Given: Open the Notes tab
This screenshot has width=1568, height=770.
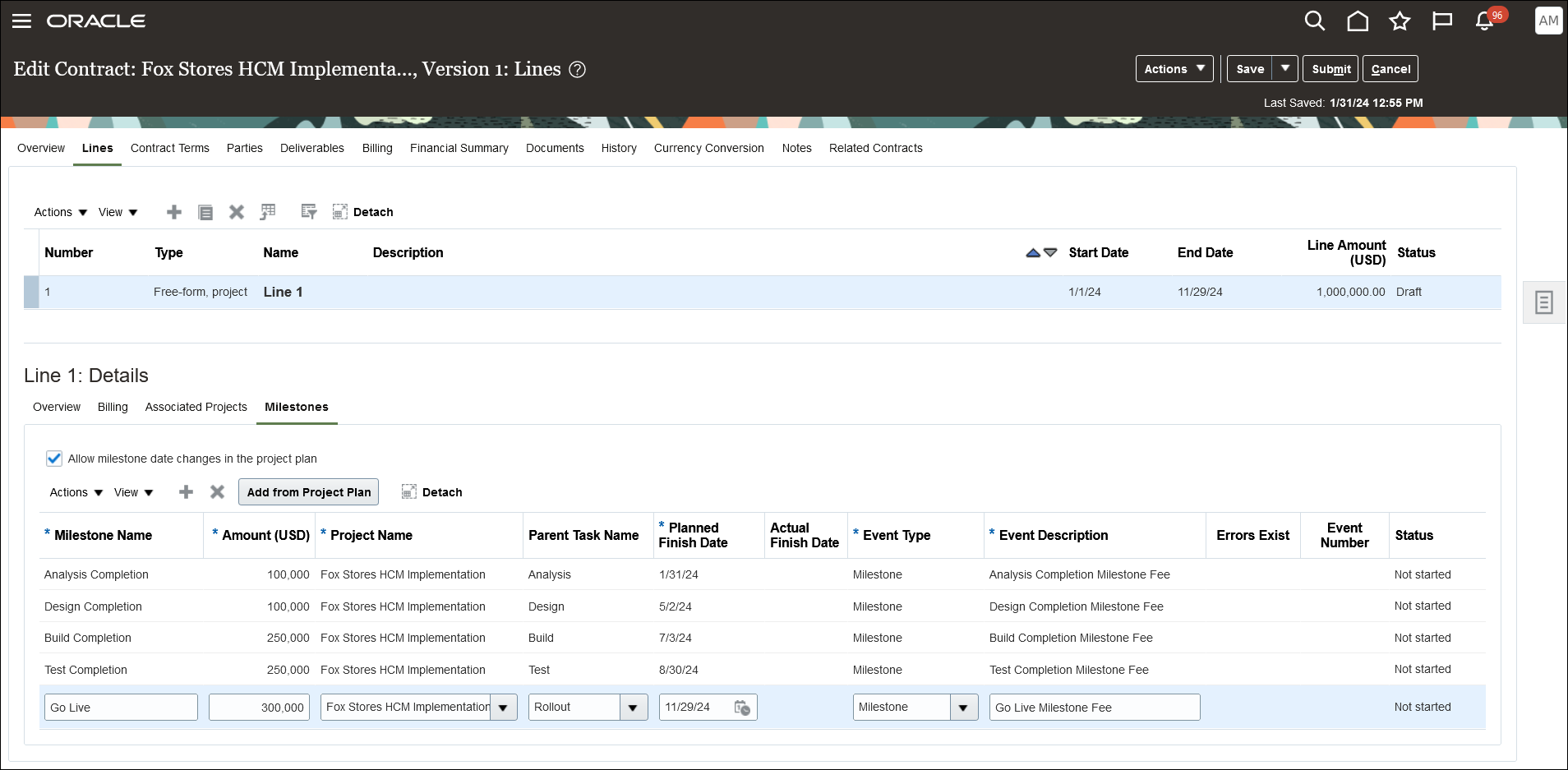Looking at the screenshot, I should click(796, 148).
